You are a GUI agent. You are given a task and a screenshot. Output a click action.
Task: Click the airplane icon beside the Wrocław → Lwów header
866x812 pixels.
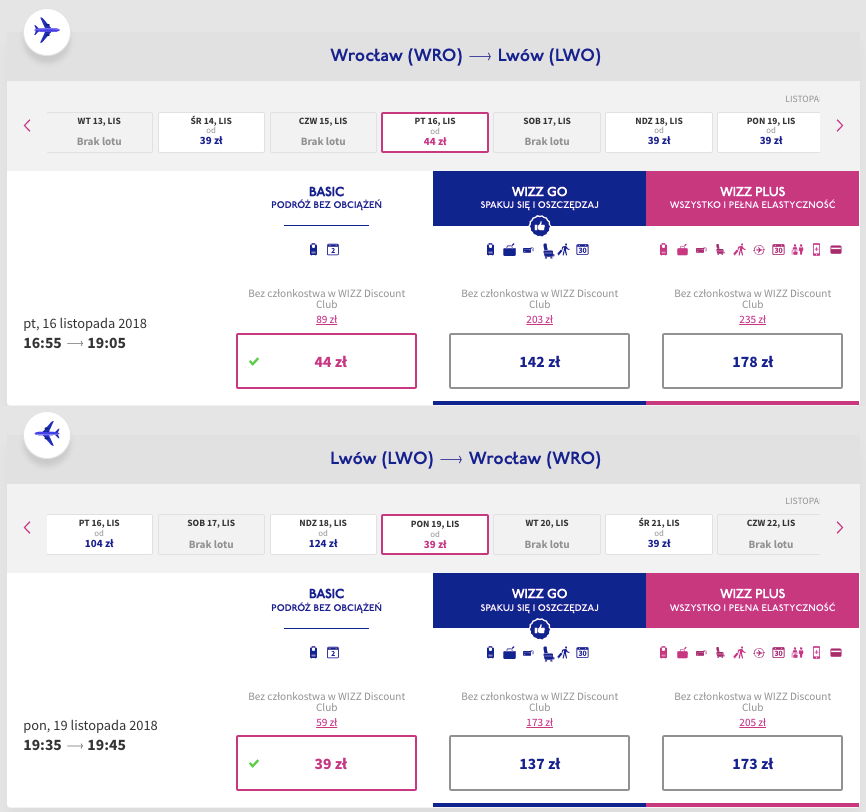(x=47, y=31)
